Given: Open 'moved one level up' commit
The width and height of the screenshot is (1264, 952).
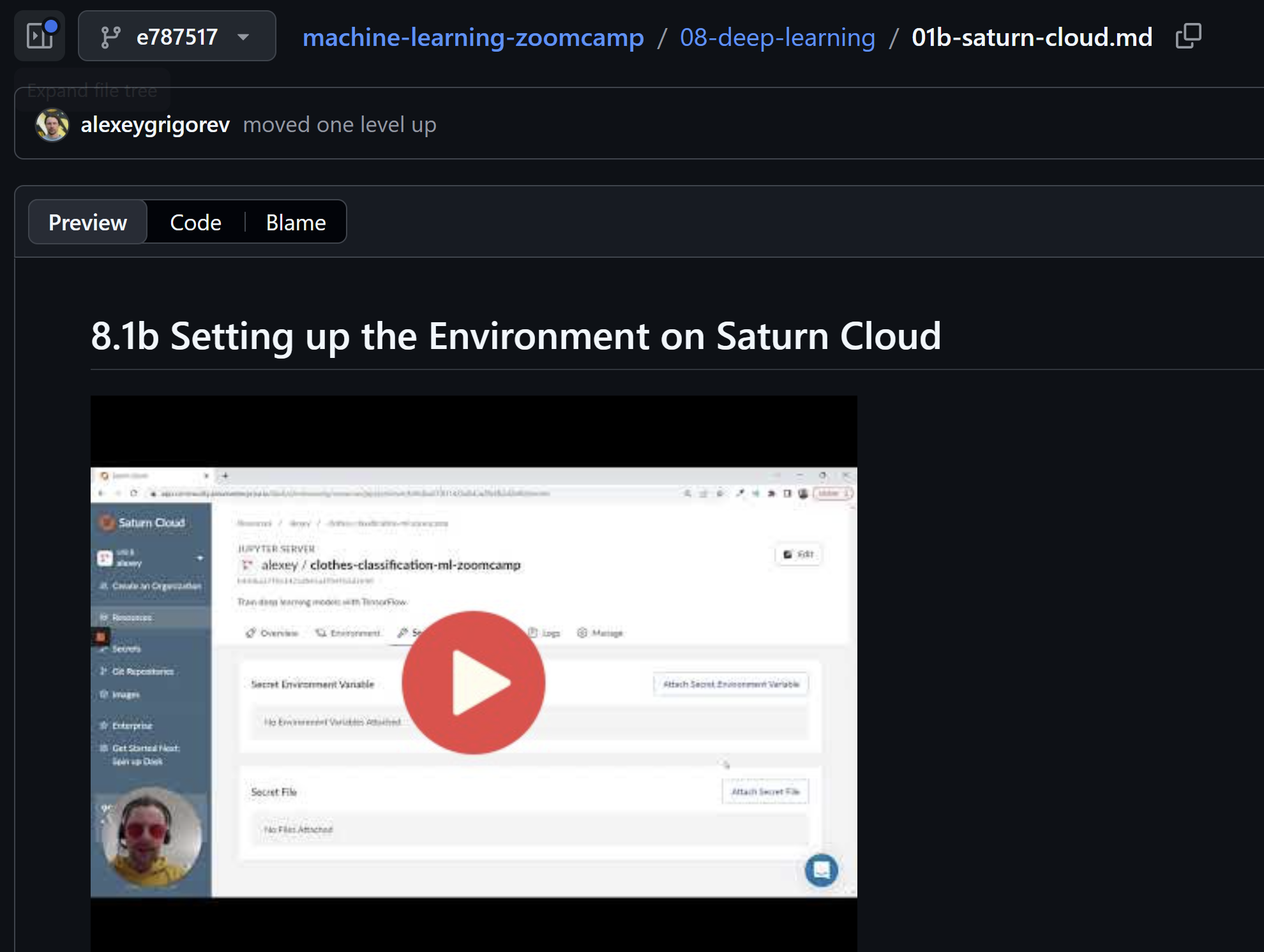Looking at the screenshot, I should pos(340,124).
